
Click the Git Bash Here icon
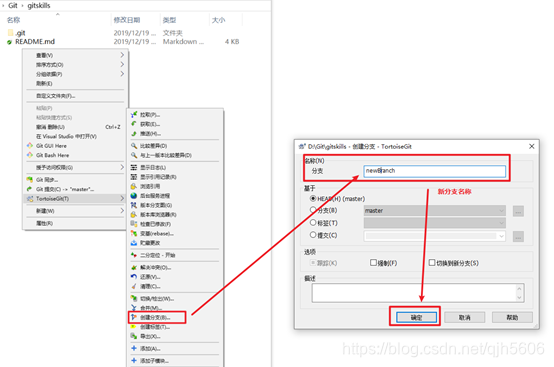[30, 155]
